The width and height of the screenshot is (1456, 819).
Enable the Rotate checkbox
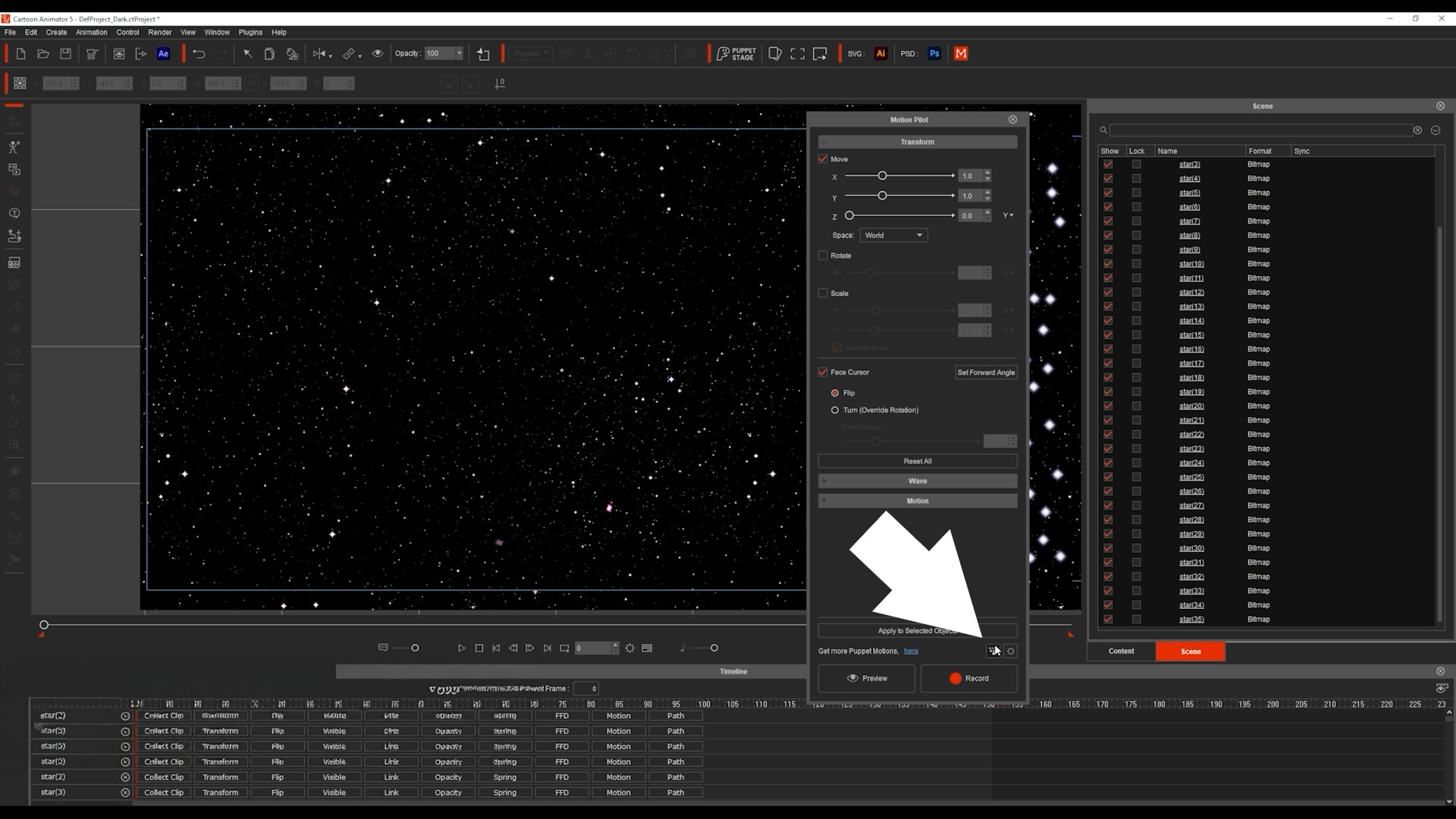(x=823, y=256)
